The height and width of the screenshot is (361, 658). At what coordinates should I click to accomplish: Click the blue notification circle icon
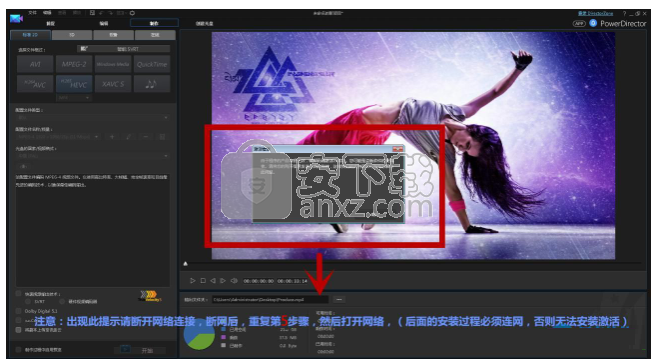(x=593, y=23)
